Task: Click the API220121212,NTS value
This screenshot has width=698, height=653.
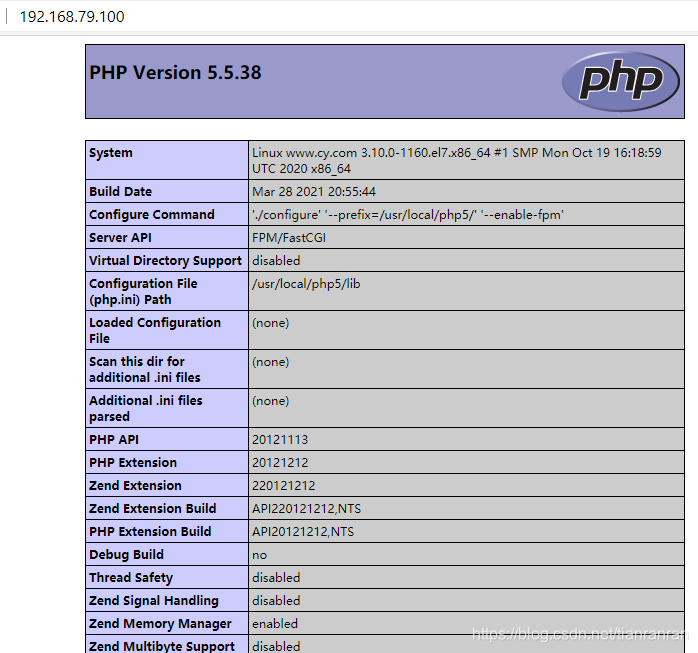Action: coord(307,509)
